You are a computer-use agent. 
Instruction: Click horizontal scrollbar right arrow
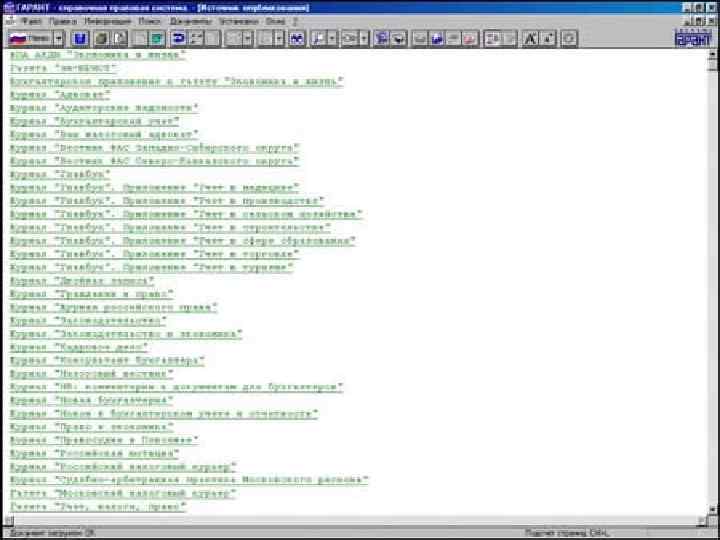[702, 520]
